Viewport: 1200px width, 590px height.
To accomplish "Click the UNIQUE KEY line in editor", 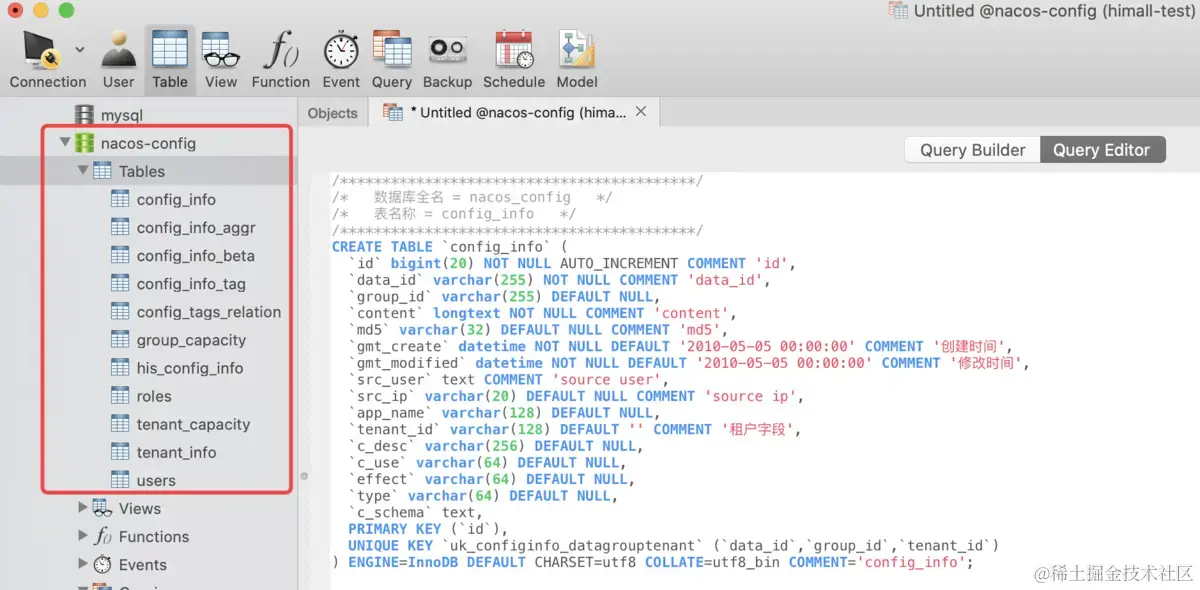I will tap(674, 545).
